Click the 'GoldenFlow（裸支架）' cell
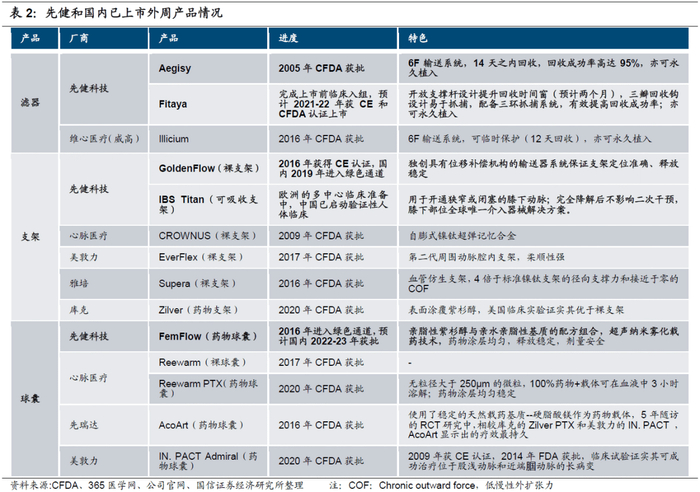700x492 pixels. pyautogui.click(x=208, y=169)
